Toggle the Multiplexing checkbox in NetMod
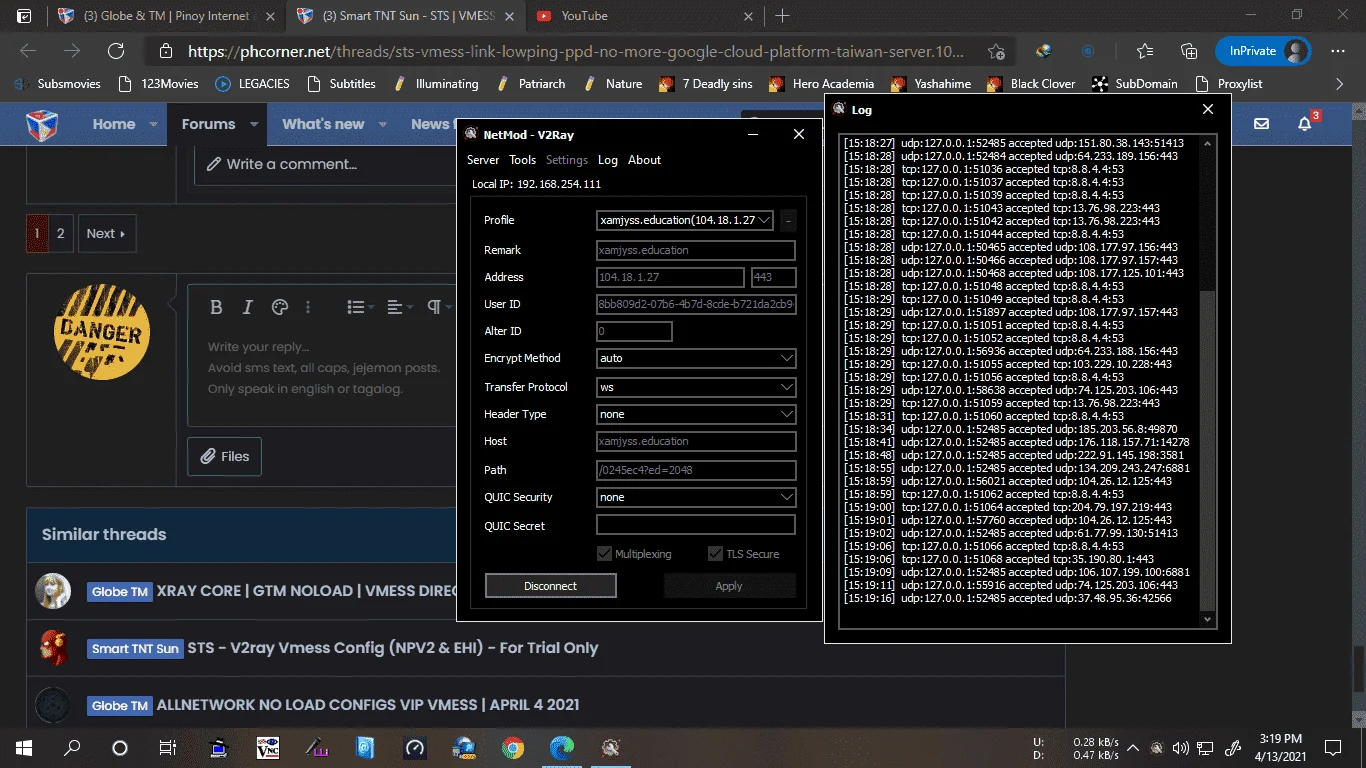The height and width of the screenshot is (768, 1366). [605, 554]
